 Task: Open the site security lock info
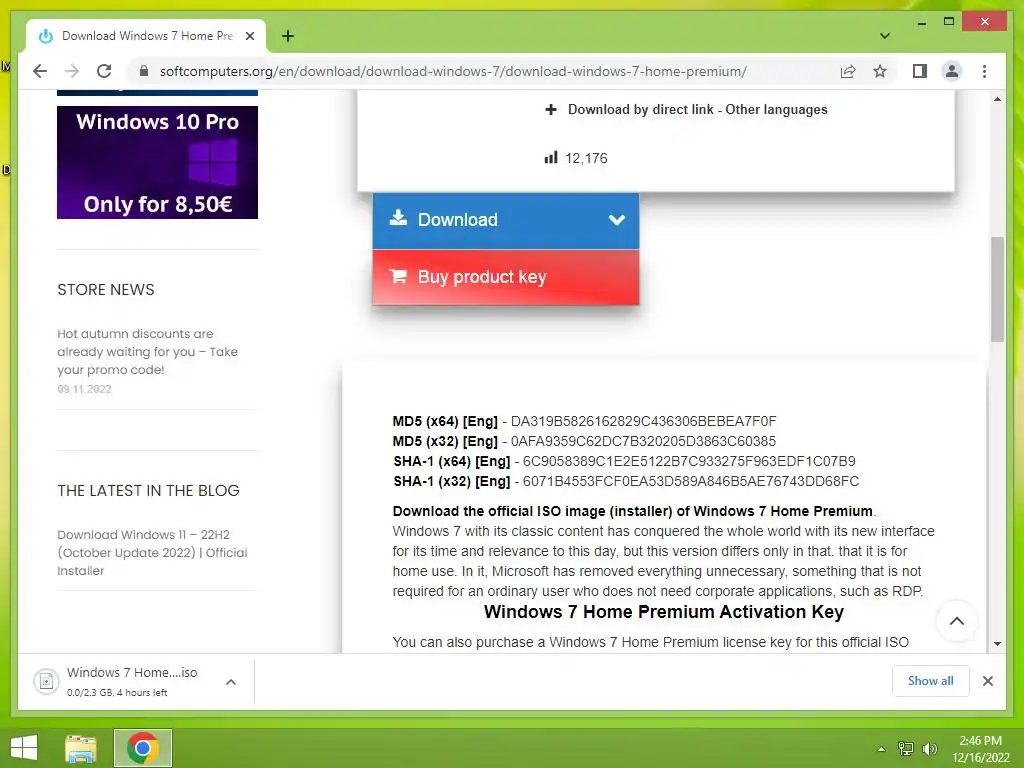click(x=144, y=71)
